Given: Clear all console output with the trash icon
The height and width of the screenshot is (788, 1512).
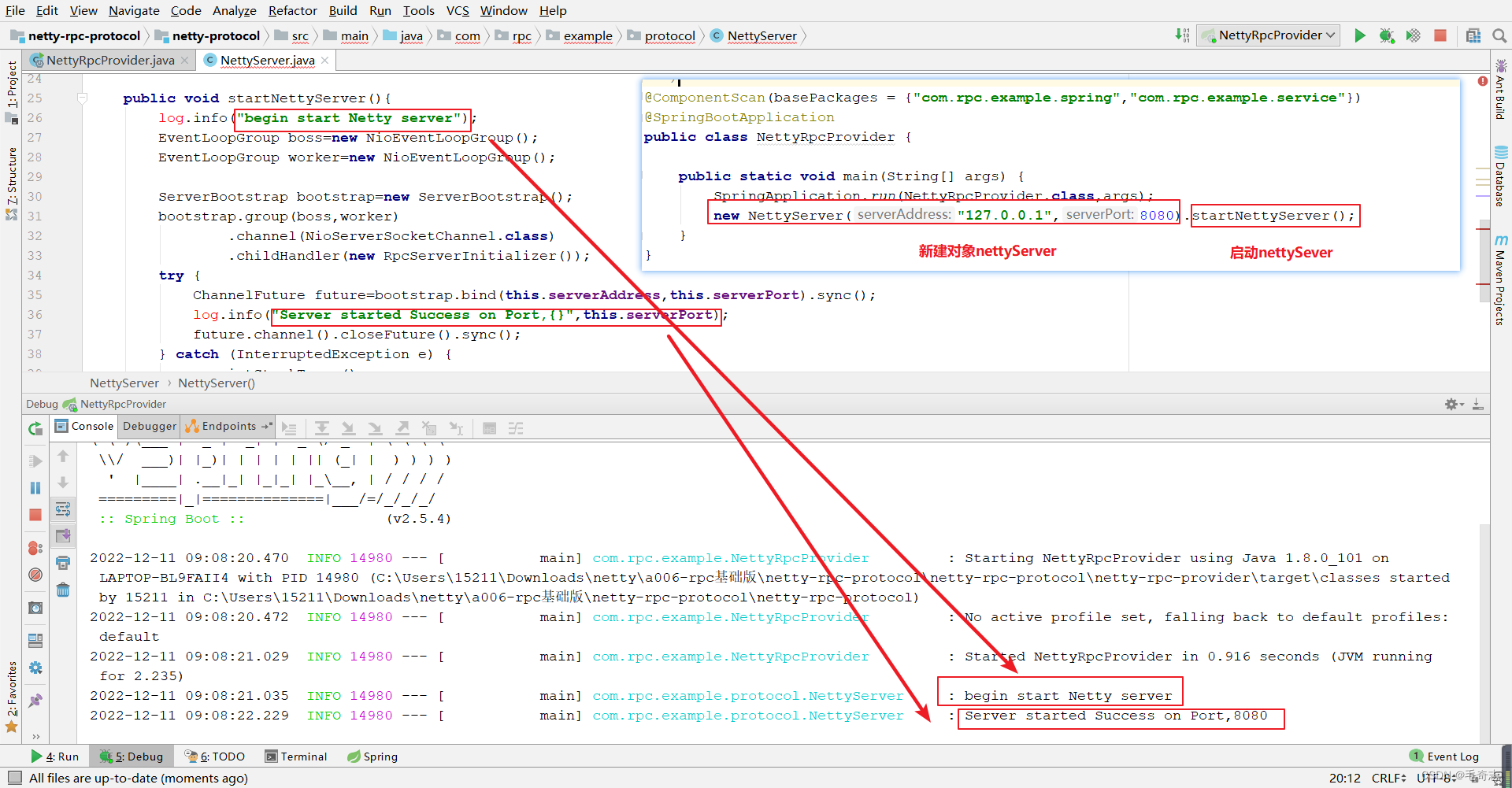Looking at the screenshot, I should coord(63,590).
